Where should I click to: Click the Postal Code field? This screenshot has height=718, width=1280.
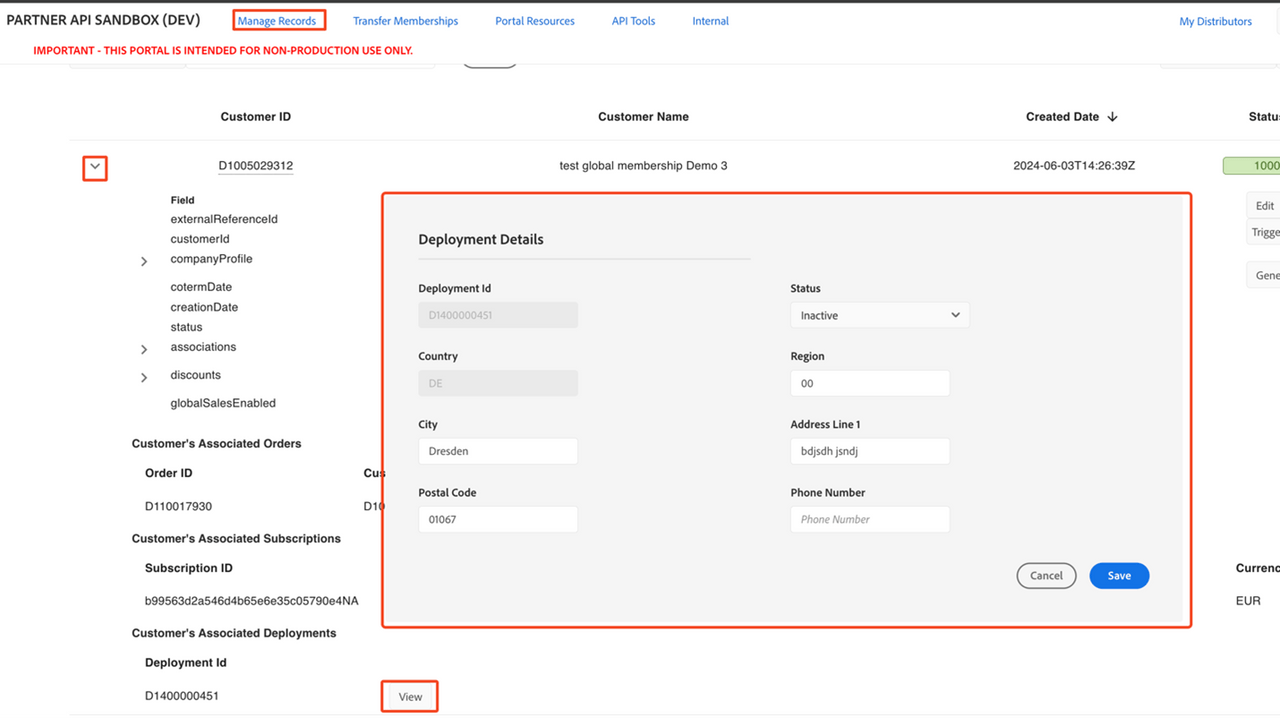pyautogui.click(x=498, y=519)
